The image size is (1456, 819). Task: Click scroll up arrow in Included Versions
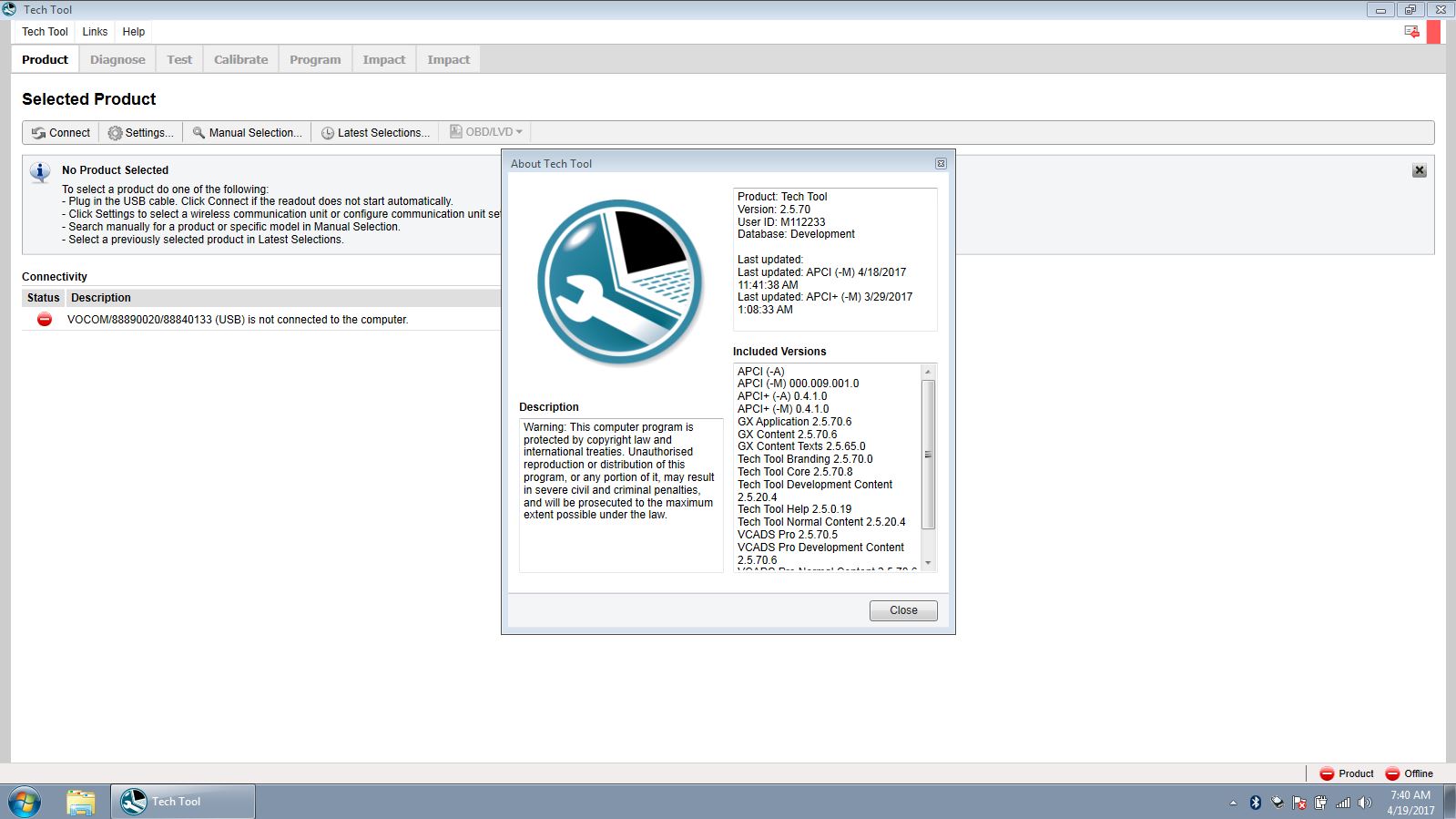click(928, 372)
